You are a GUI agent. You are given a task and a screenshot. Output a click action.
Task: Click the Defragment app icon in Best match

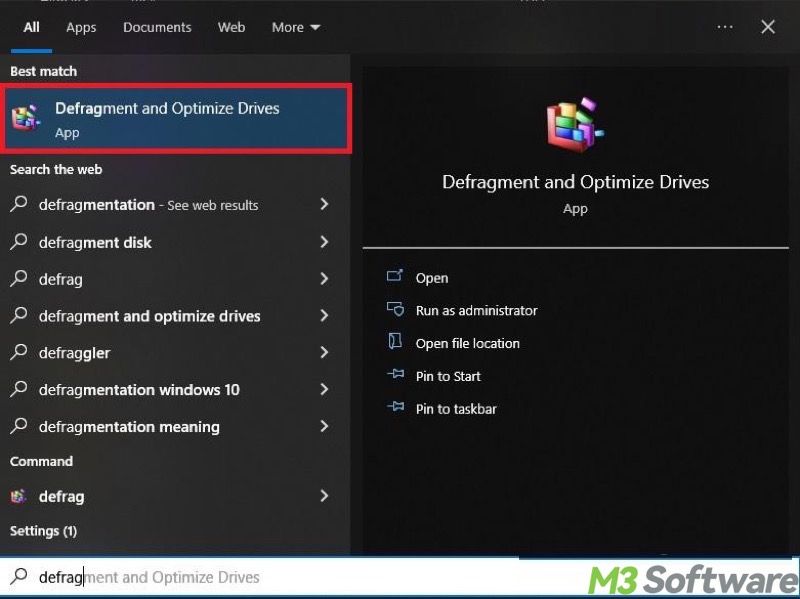point(26,119)
